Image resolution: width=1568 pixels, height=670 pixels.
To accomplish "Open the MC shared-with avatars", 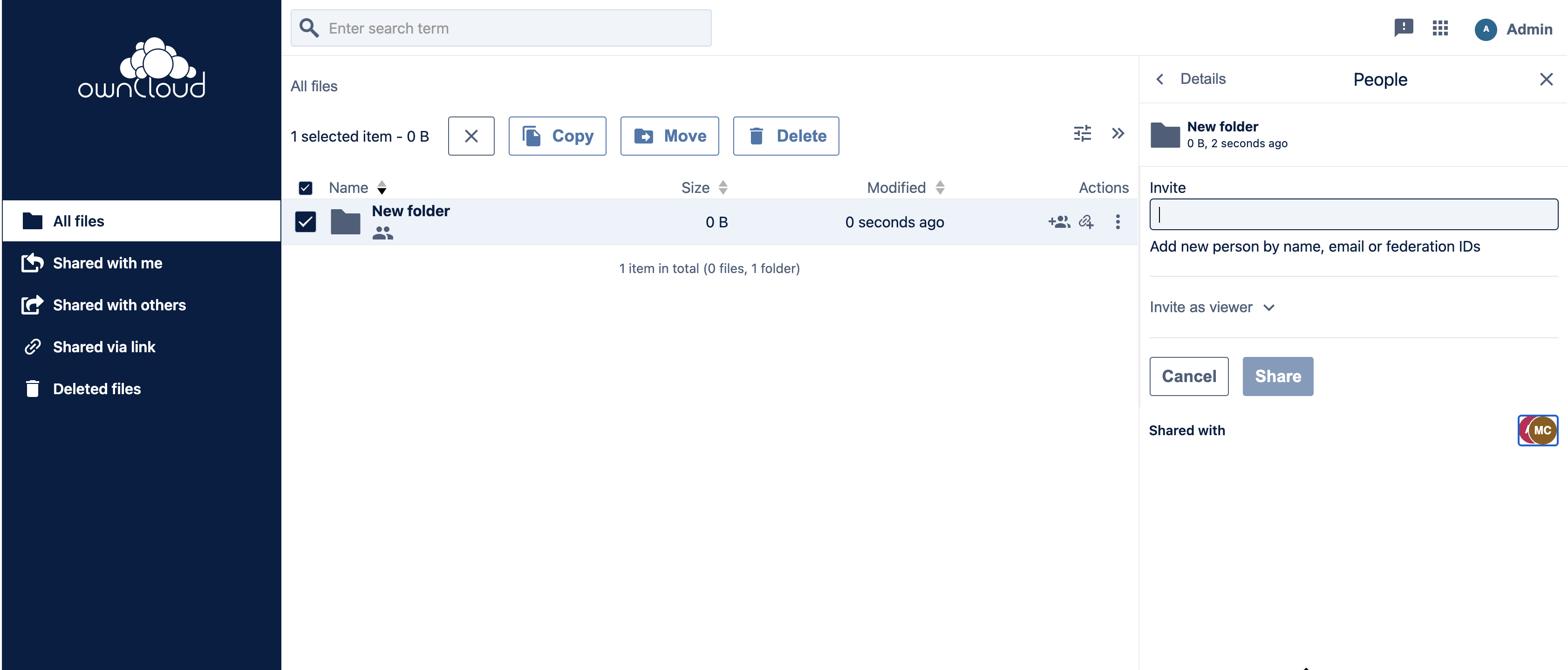I will 1538,430.
